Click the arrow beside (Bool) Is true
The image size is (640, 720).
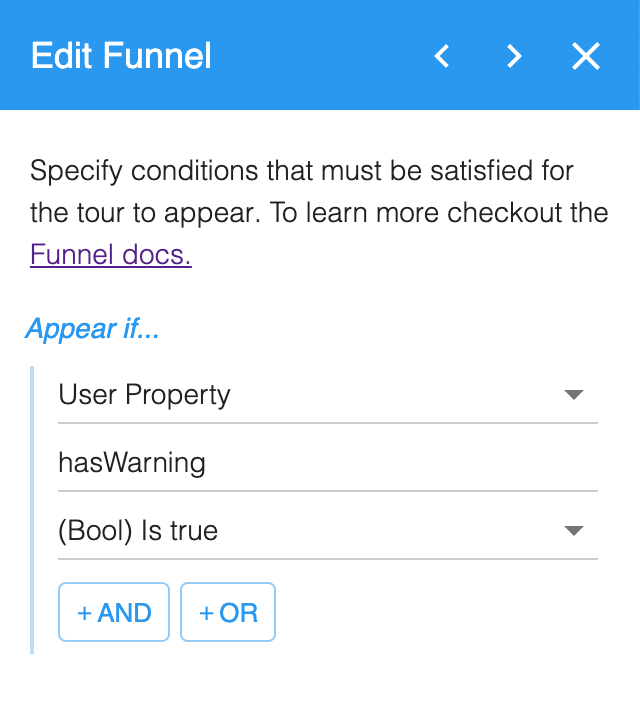pyautogui.click(x=573, y=531)
